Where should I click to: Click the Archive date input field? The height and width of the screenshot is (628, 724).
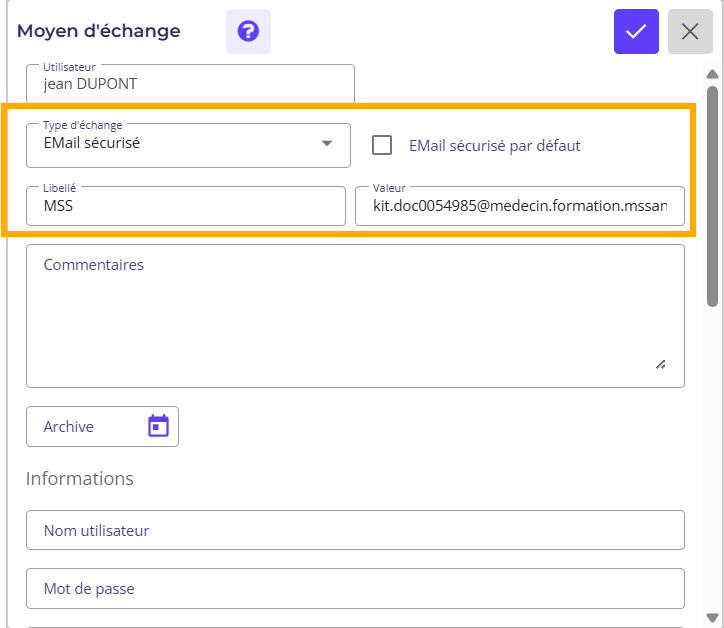pyautogui.click(x=90, y=426)
